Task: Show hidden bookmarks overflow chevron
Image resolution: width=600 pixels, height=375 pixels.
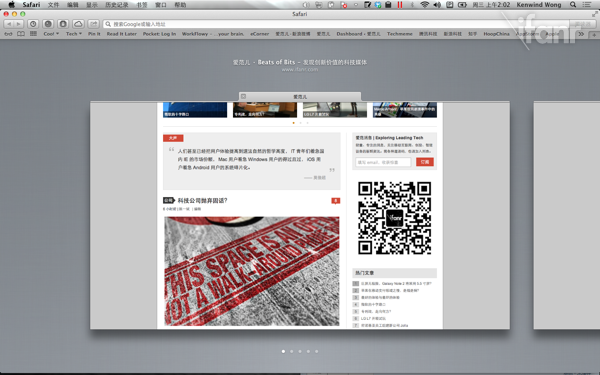Action: tap(581, 34)
